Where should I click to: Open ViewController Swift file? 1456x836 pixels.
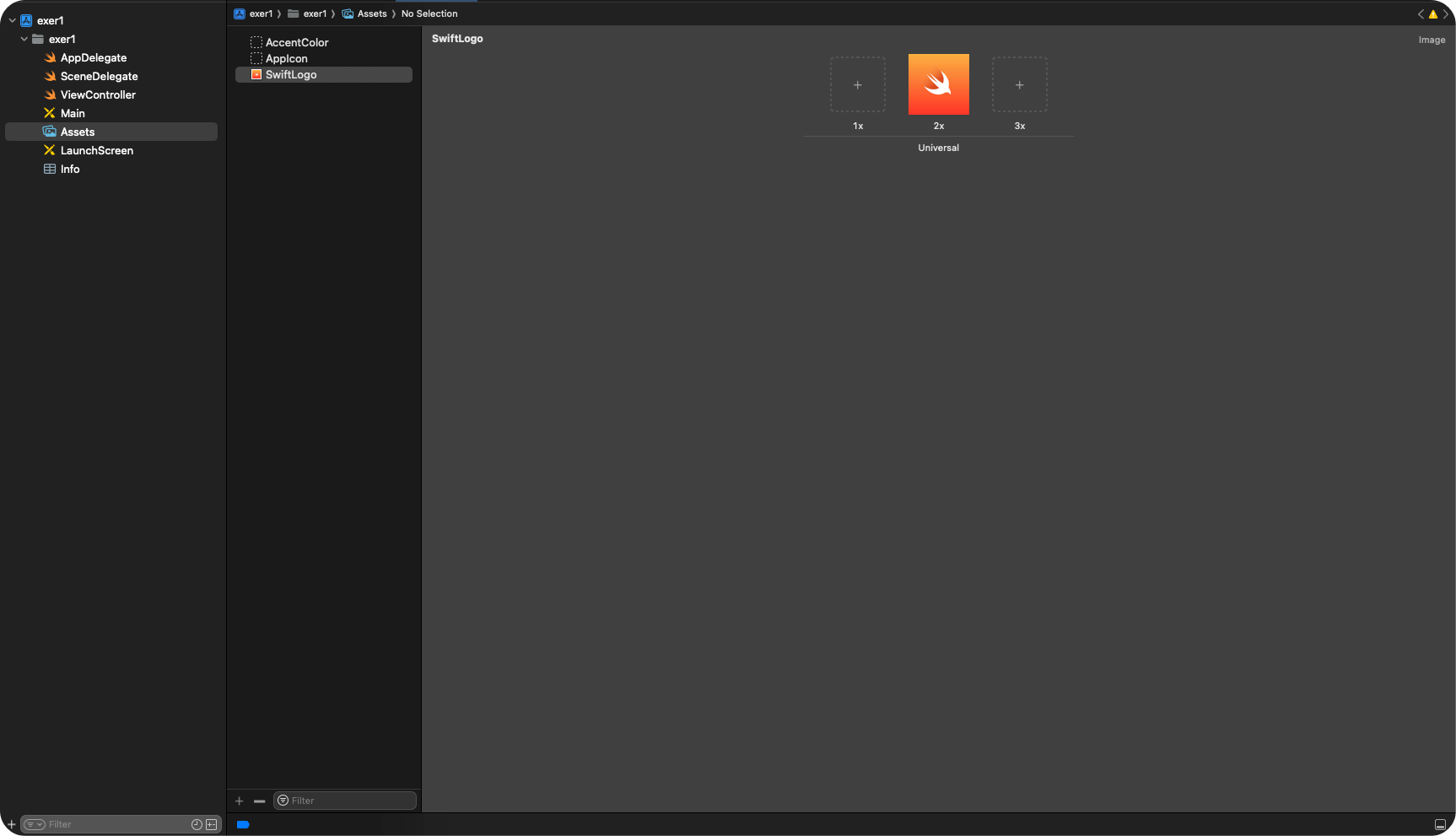(x=98, y=94)
